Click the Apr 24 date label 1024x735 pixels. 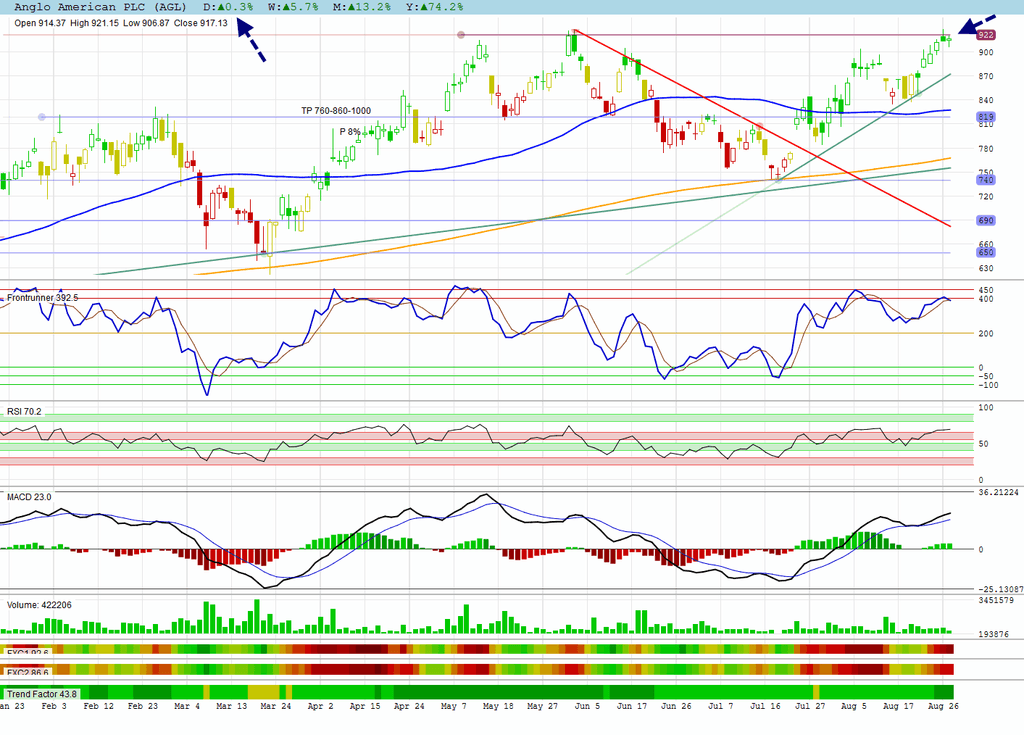409,706
